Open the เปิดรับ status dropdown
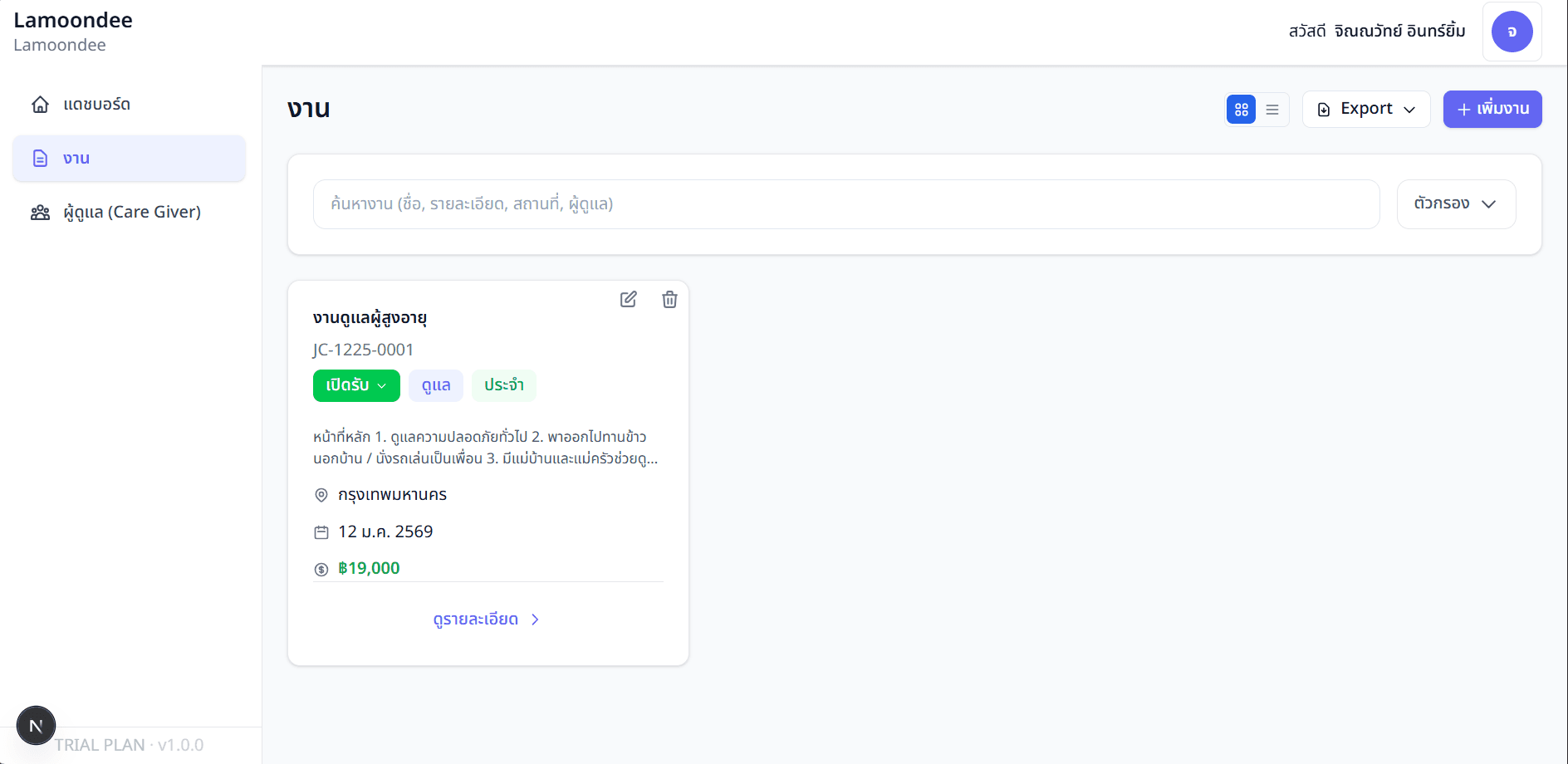The height and width of the screenshot is (764, 1568). coord(356,385)
